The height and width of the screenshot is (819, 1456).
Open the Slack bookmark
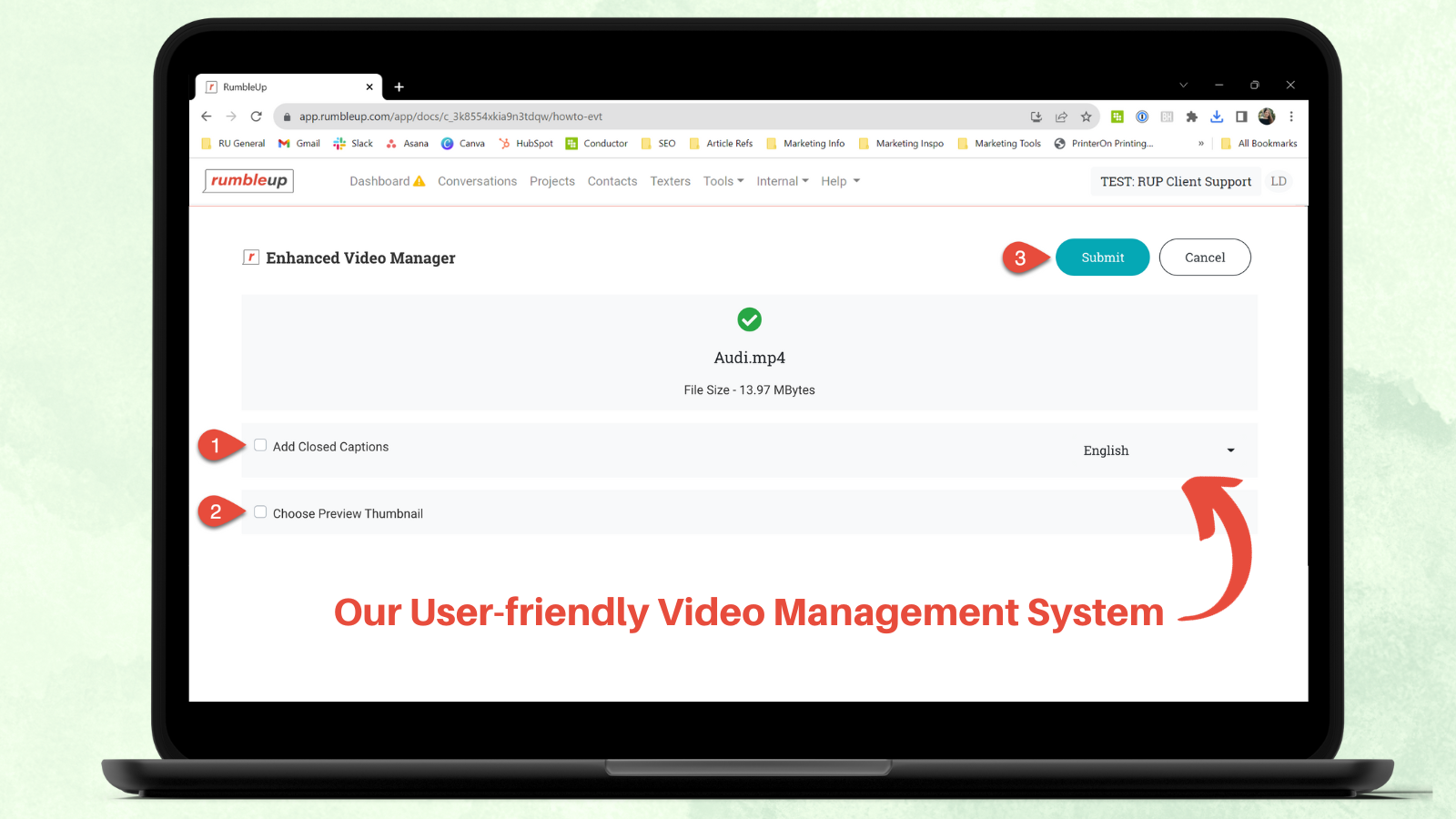point(352,143)
